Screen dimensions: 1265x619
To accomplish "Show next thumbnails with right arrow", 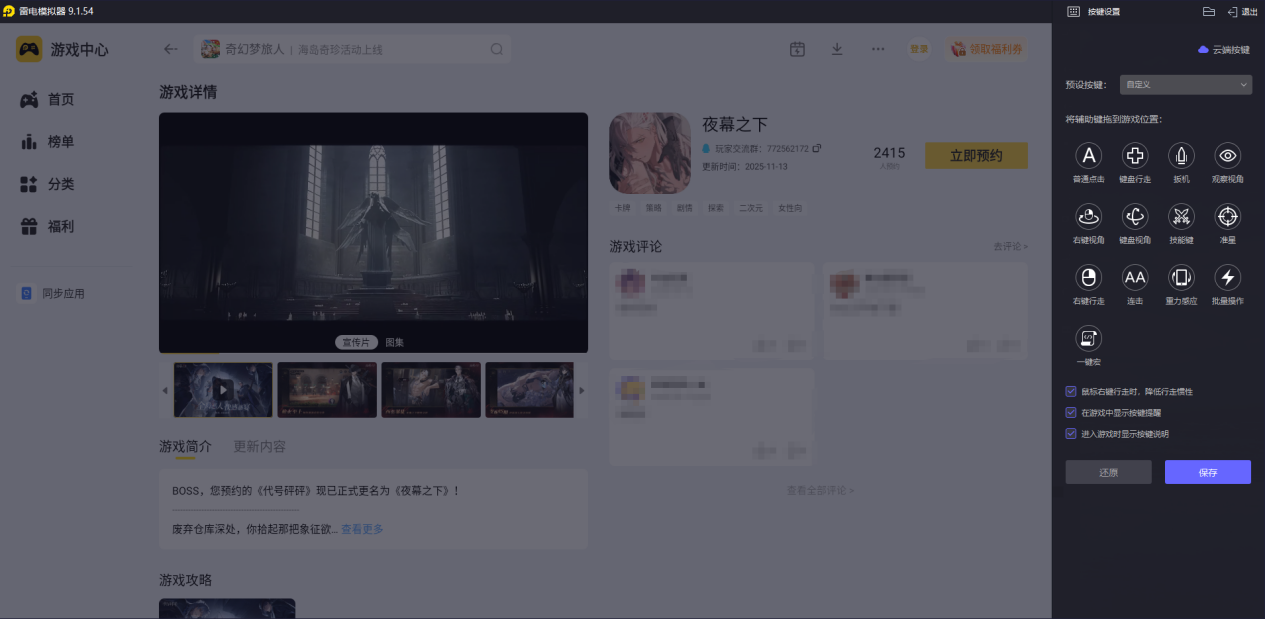I will click(x=582, y=390).
